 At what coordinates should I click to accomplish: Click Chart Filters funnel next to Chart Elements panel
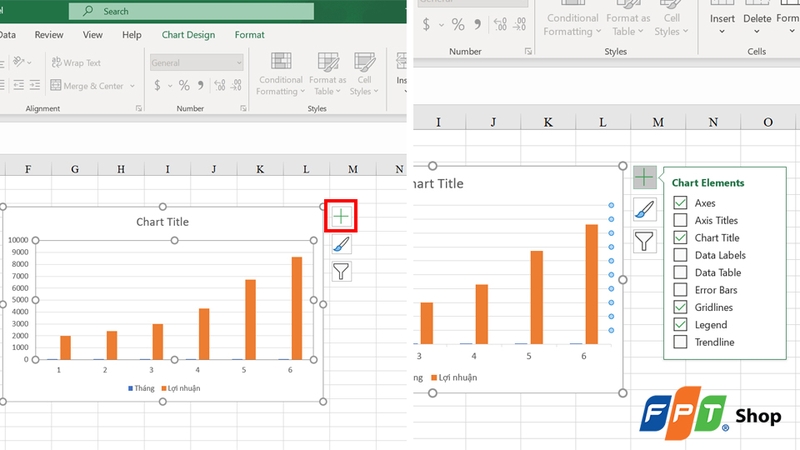coord(644,241)
